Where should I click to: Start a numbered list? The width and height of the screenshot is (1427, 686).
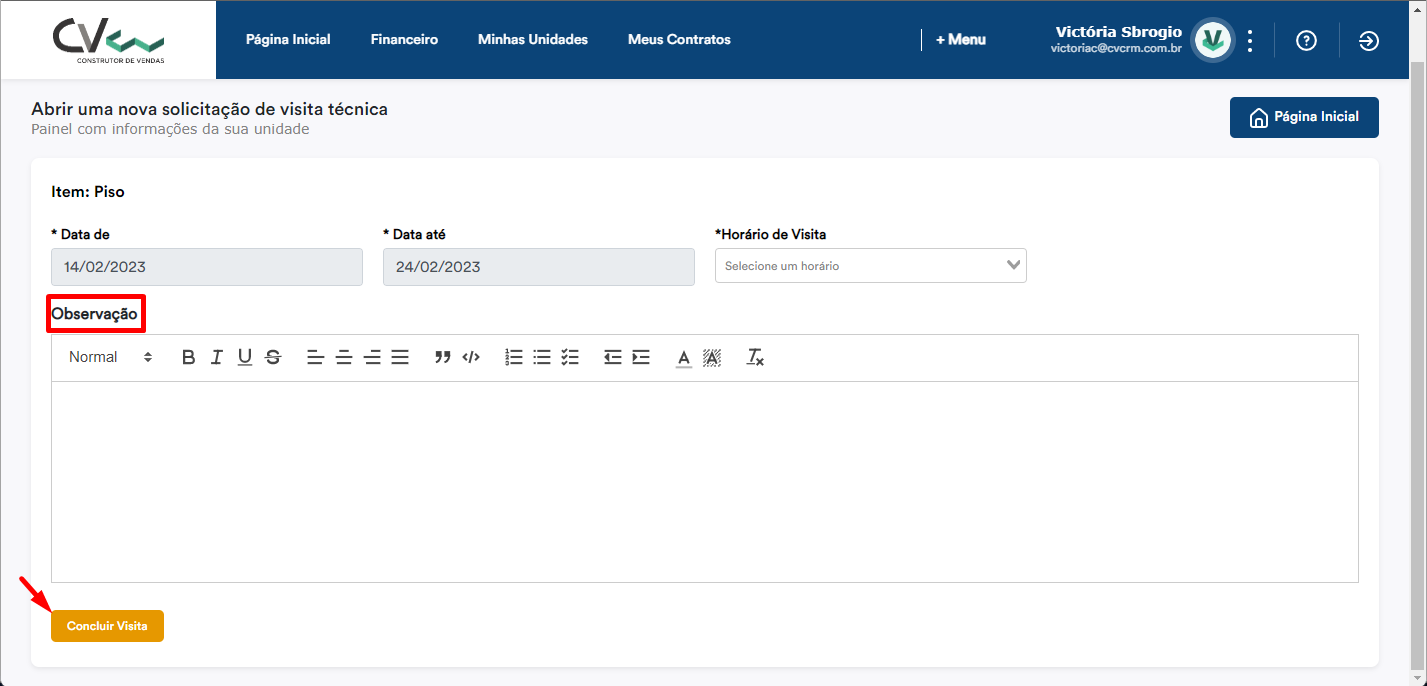point(514,357)
